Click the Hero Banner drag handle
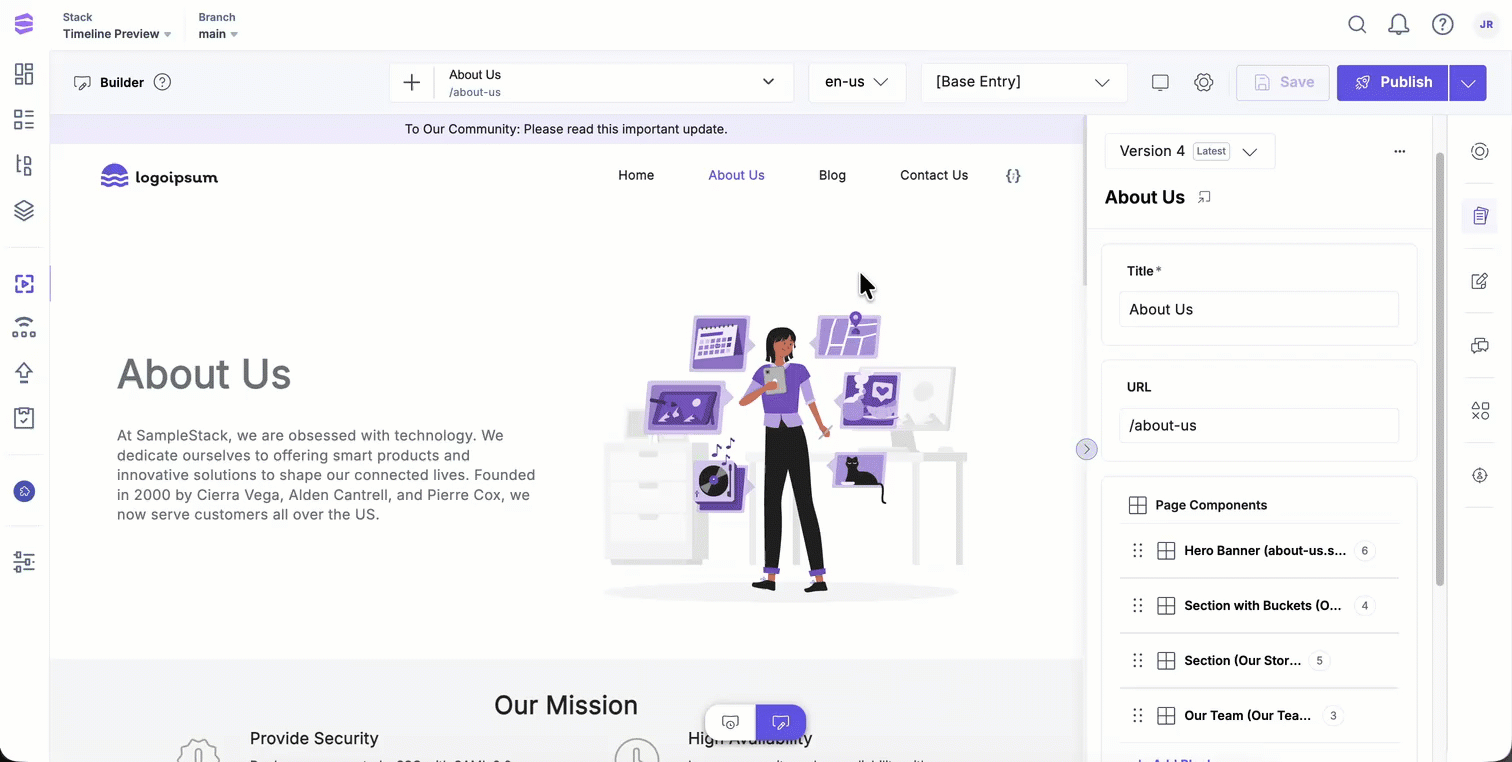Viewport: 1512px width, 762px height. click(1137, 550)
